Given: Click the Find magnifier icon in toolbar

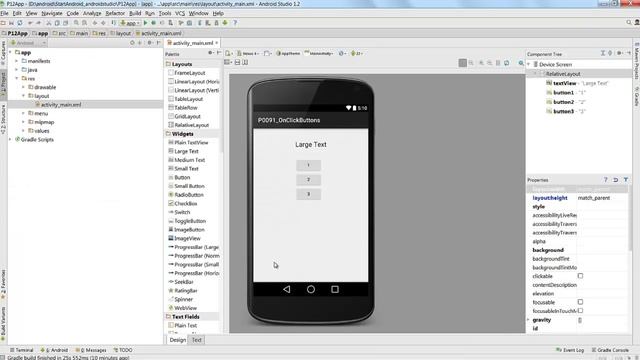Looking at the screenshot, I should coord(76,23).
